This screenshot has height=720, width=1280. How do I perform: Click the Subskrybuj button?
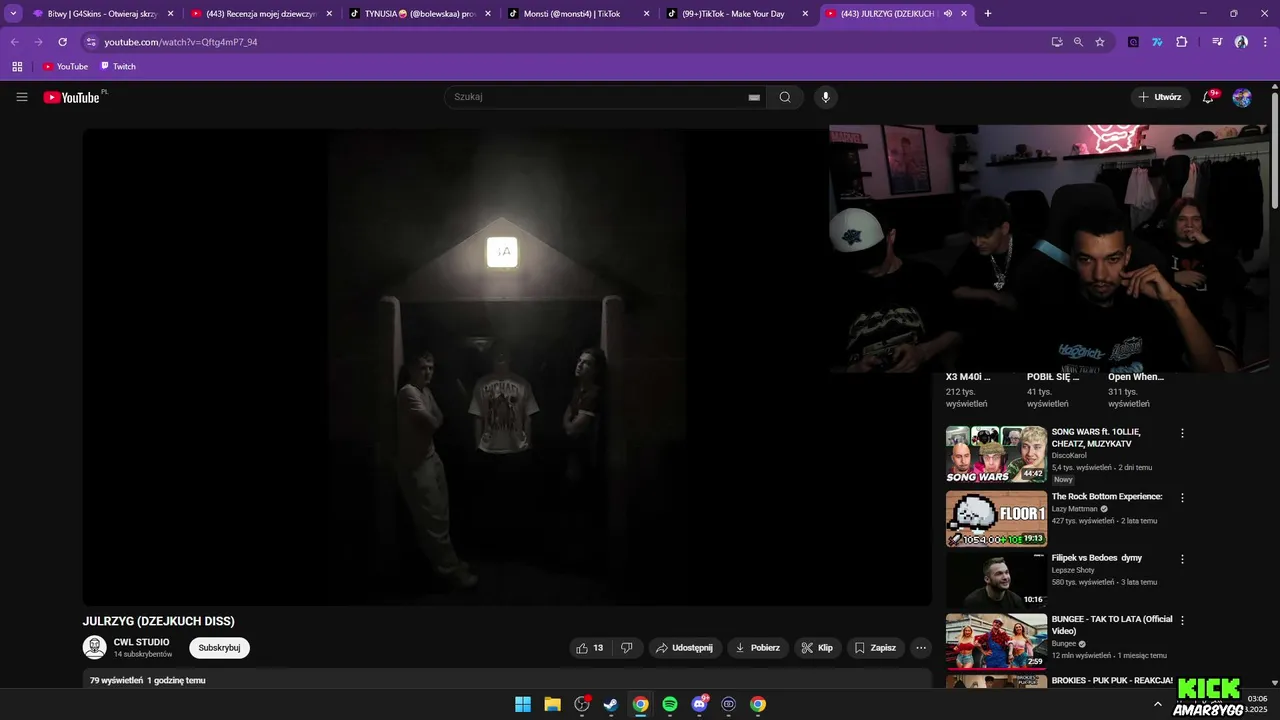pyautogui.click(x=219, y=648)
